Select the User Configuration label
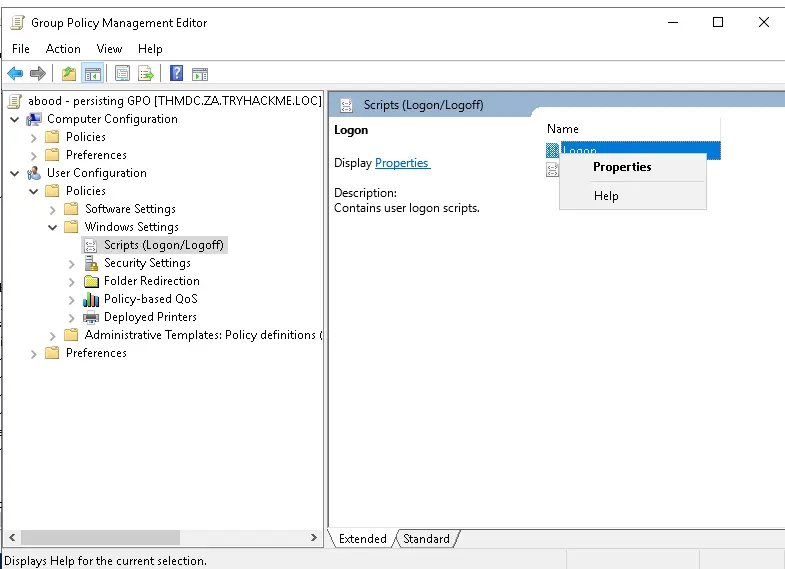 [x=97, y=173]
